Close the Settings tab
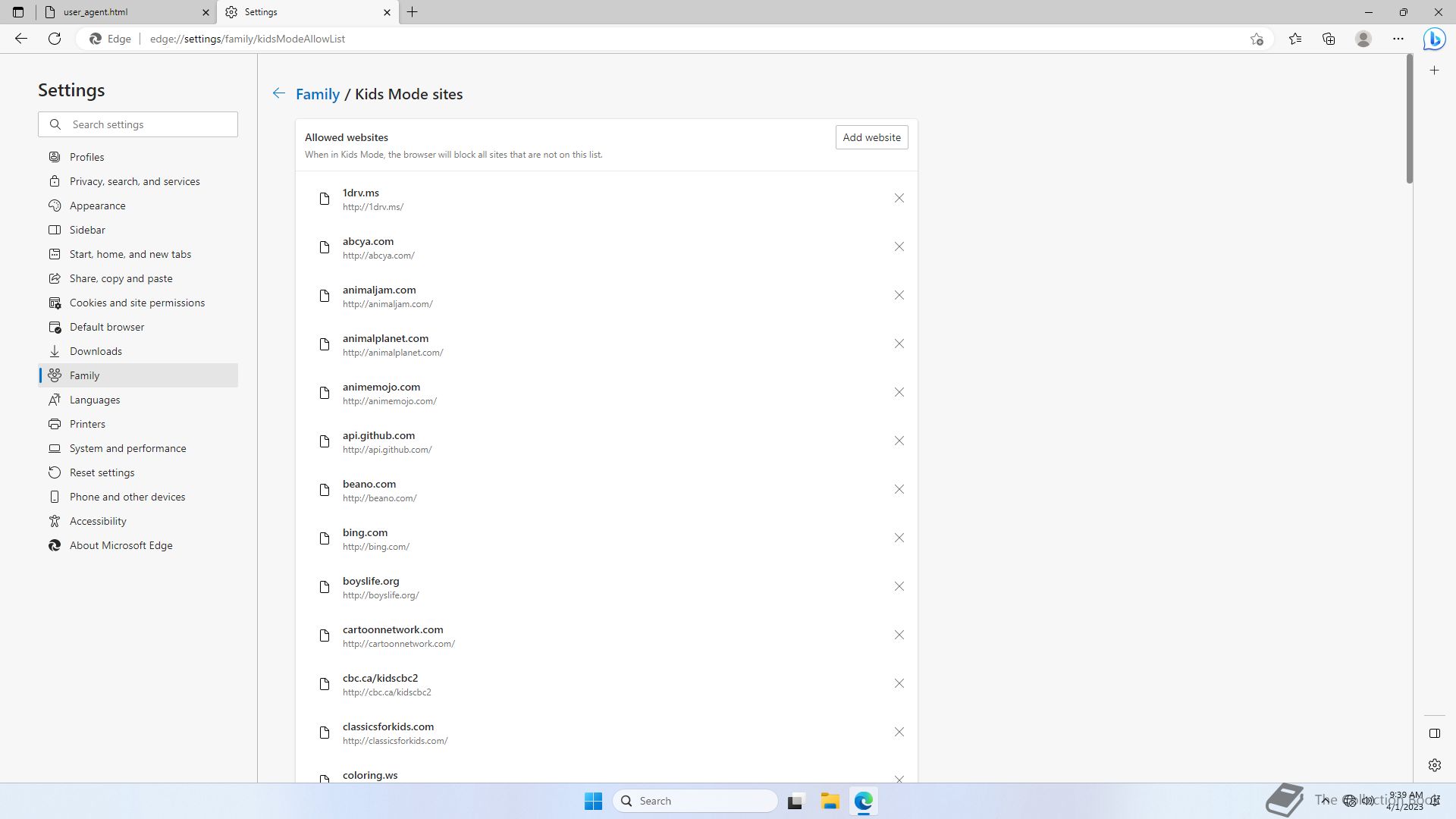This screenshot has height=819, width=1456. (387, 12)
